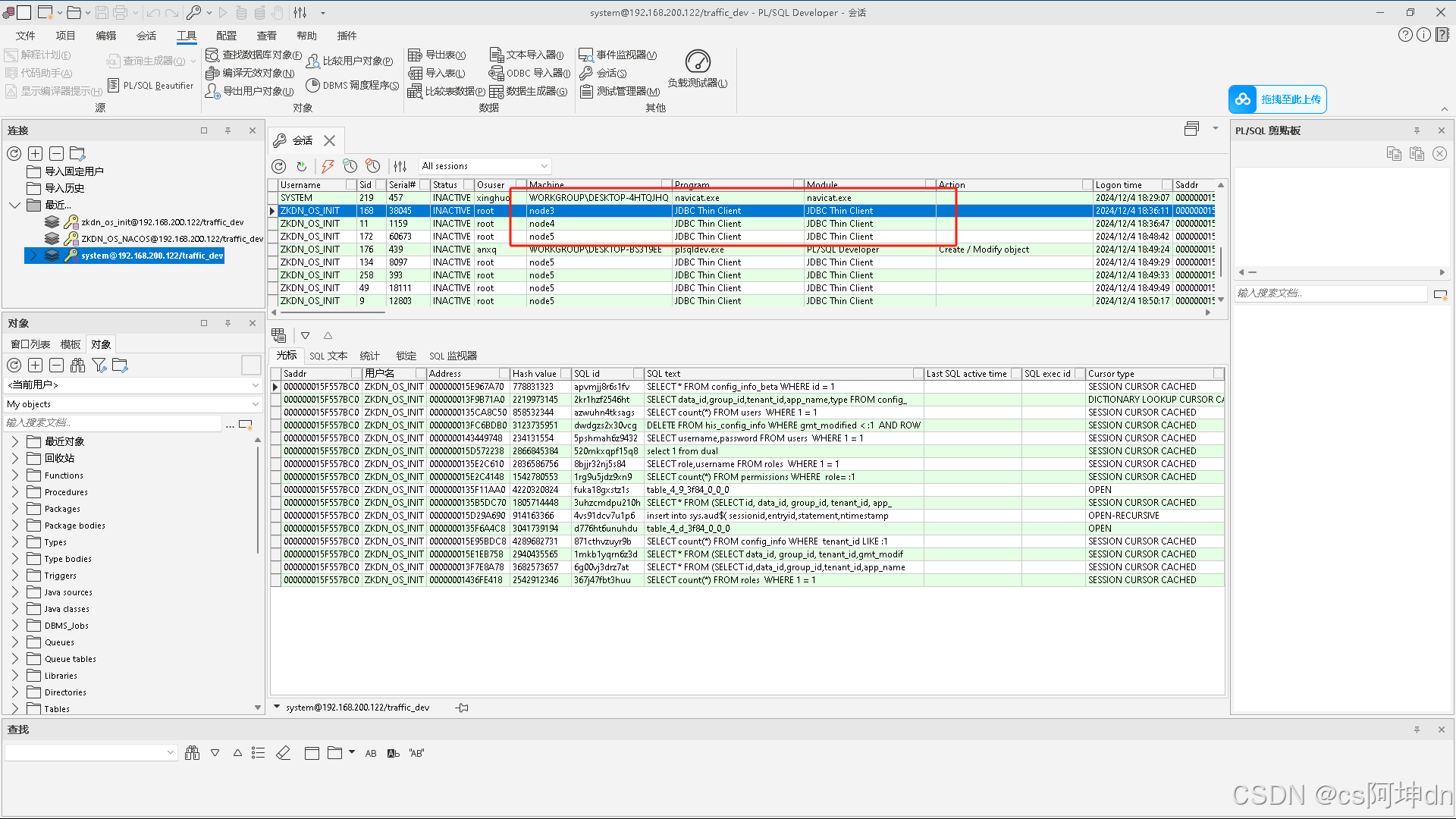The width and height of the screenshot is (1456, 819).
Task: Expand the Java sources folder
Action: click(15, 592)
